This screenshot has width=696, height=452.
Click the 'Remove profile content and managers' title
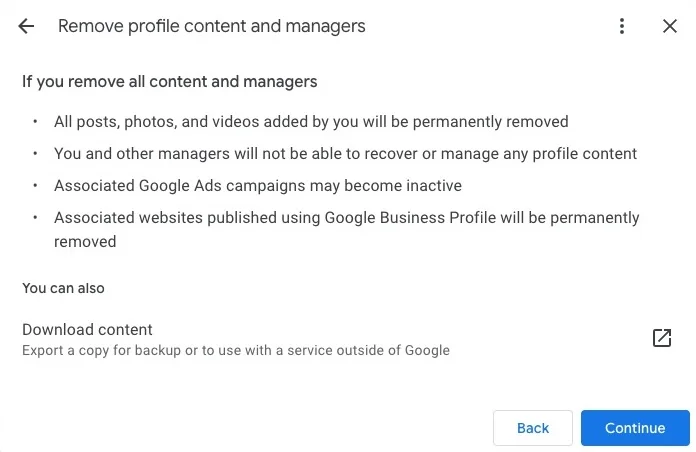pyautogui.click(x=212, y=26)
